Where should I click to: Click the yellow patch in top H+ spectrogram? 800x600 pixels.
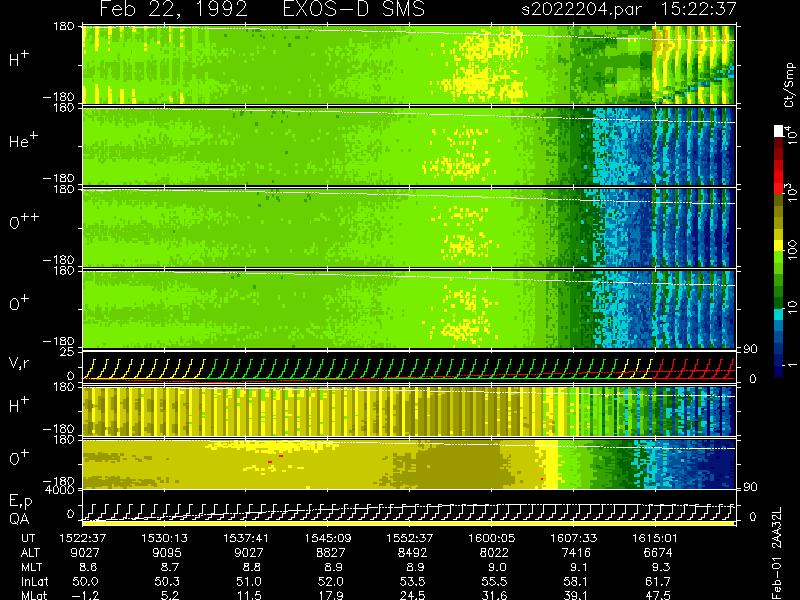pos(482,66)
